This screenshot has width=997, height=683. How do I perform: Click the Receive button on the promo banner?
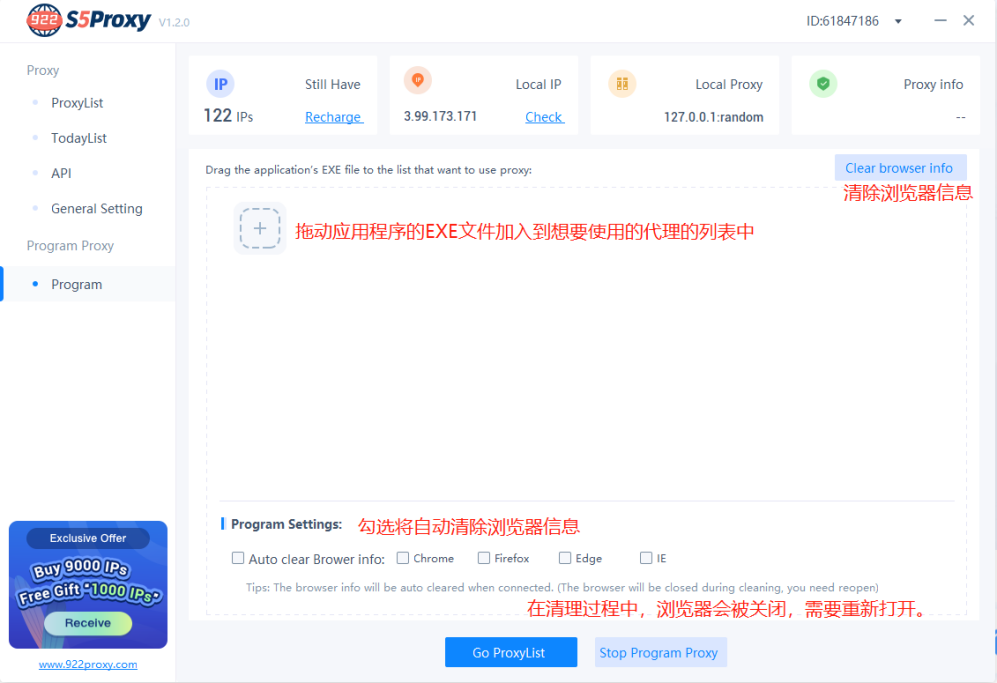pyautogui.click(x=87, y=623)
